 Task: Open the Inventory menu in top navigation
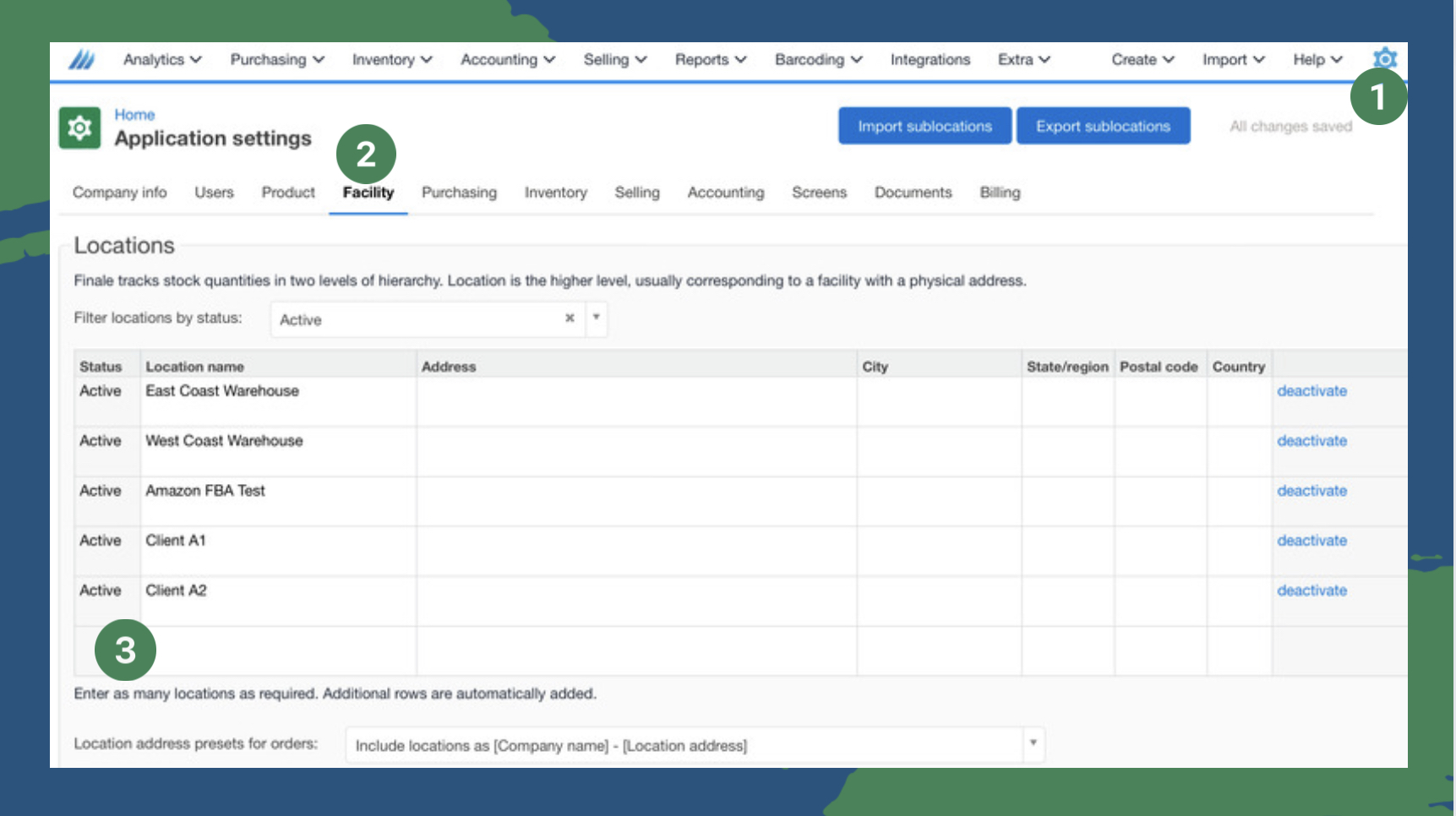click(x=392, y=60)
